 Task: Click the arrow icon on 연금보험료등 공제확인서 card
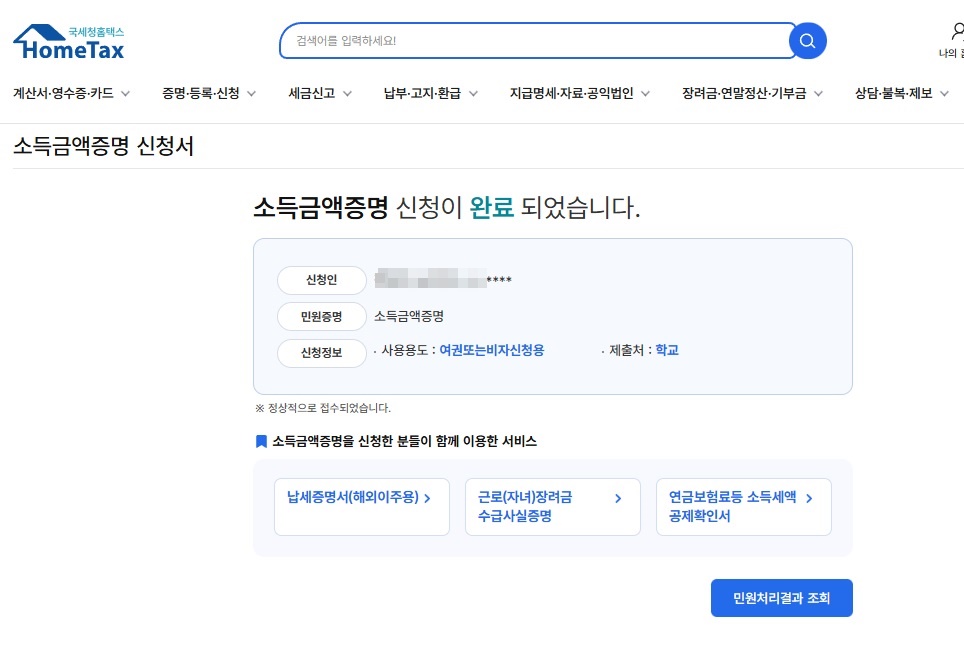click(810, 500)
